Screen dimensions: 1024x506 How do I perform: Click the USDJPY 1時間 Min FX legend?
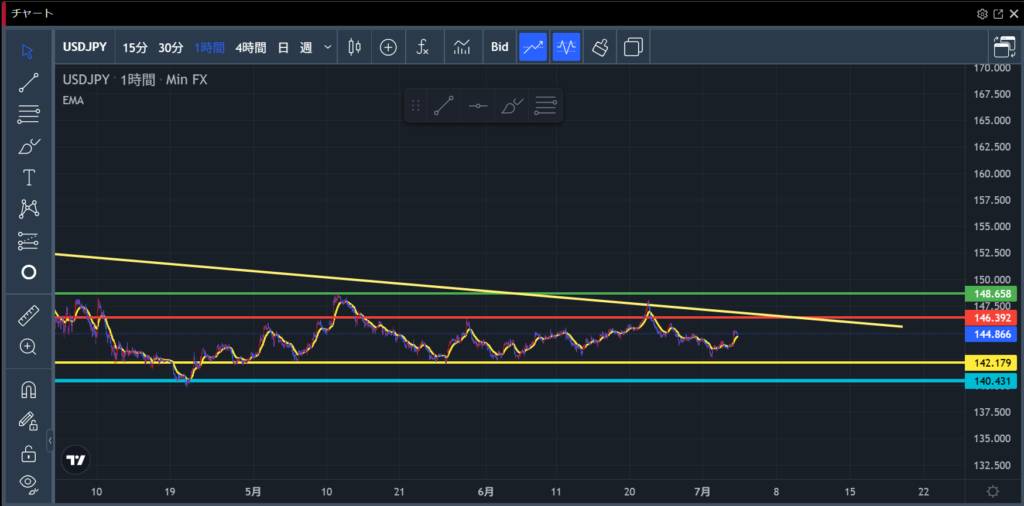[x=135, y=80]
